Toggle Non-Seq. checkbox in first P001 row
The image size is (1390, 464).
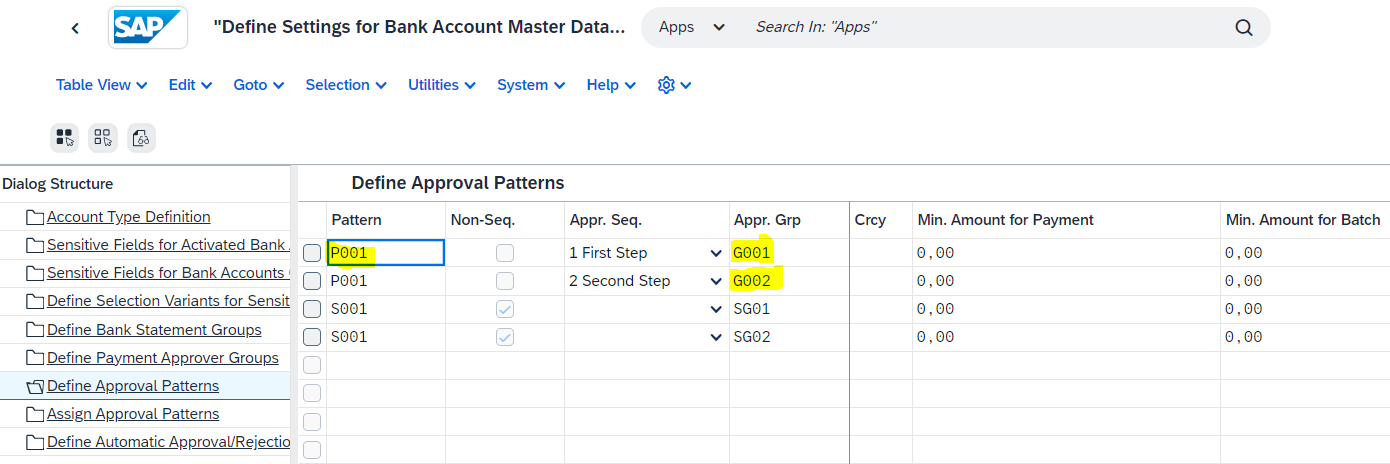point(505,253)
